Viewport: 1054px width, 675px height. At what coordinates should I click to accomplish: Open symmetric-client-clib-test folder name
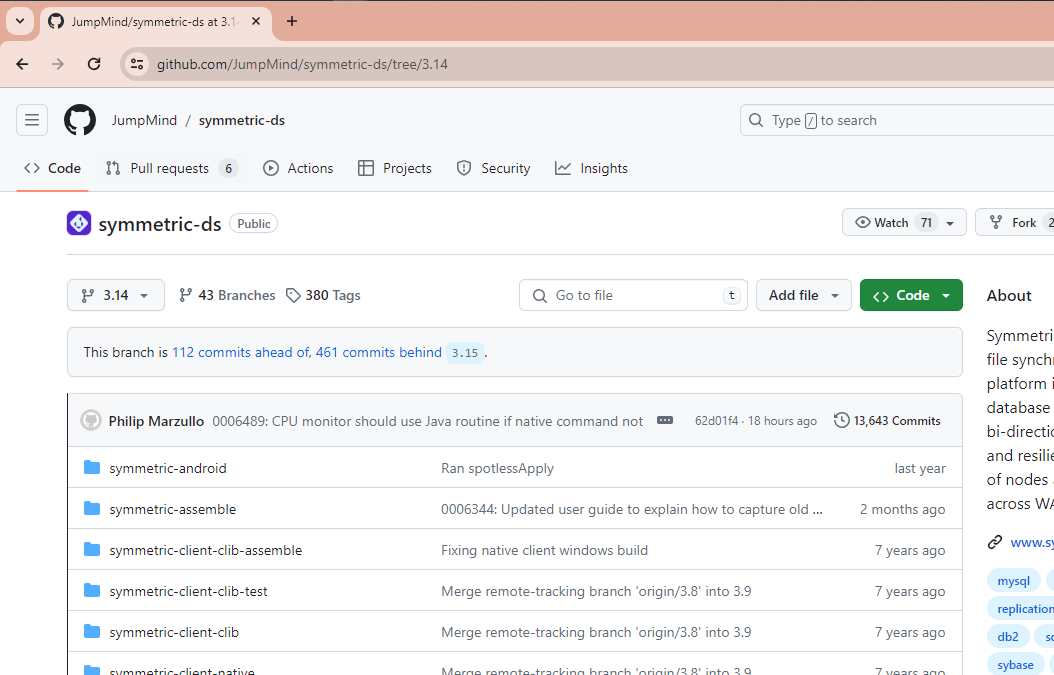(188, 591)
